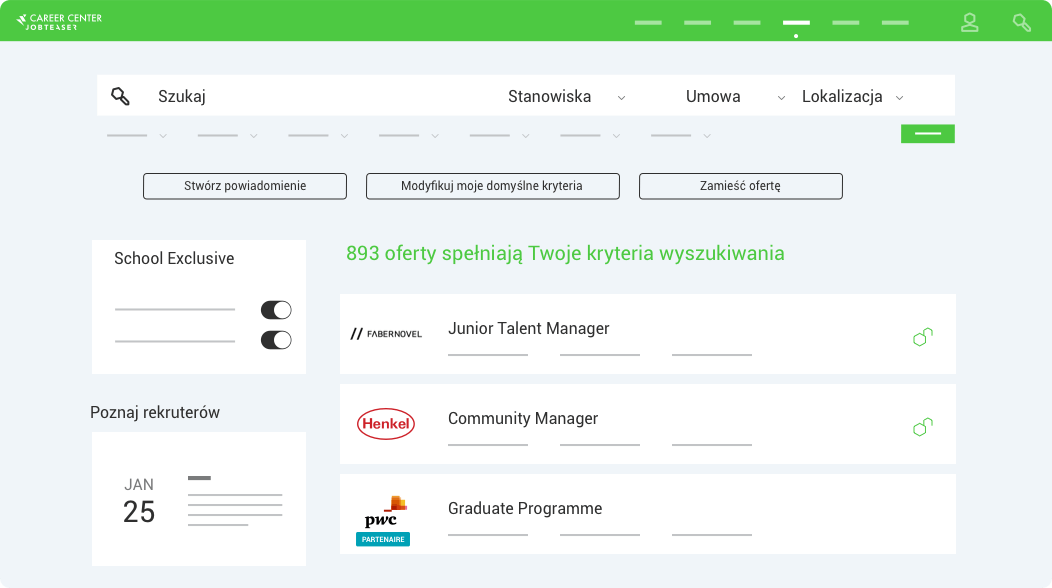Open the user profile icon in header
The image size is (1052, 588).
(969, 22)
